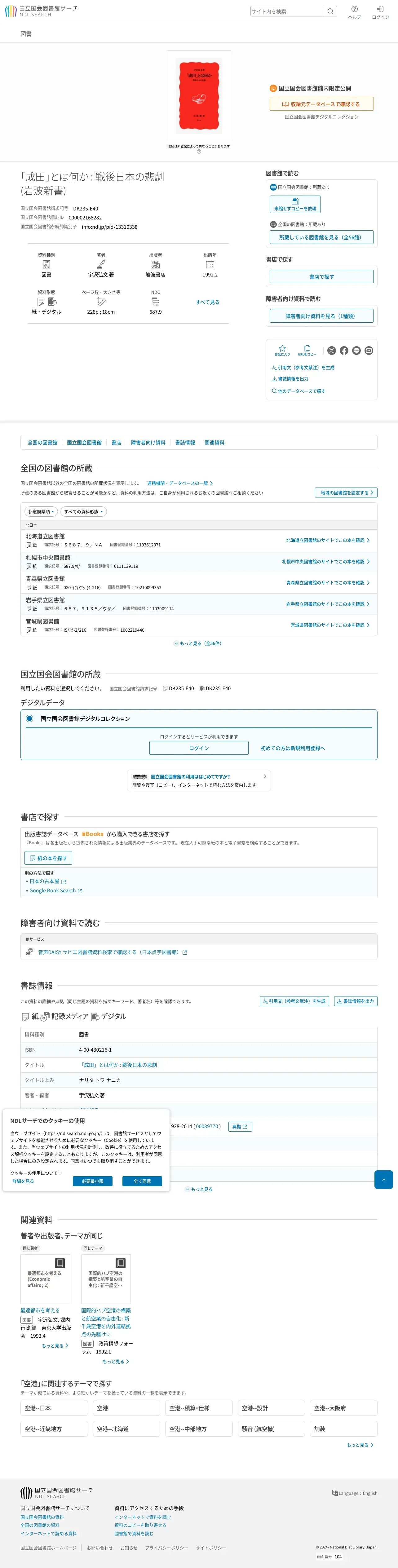The height and width of the screenshot is (1568, 398).
Task: Open 初めての方は新規利用登録へ link
Action: pos(293,748)
